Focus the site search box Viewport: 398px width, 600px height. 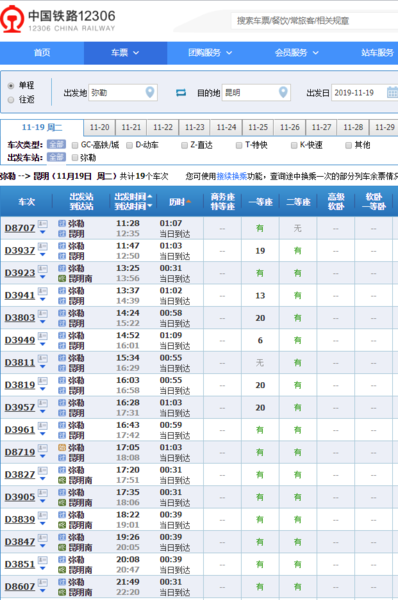click(x=314, y=21)
